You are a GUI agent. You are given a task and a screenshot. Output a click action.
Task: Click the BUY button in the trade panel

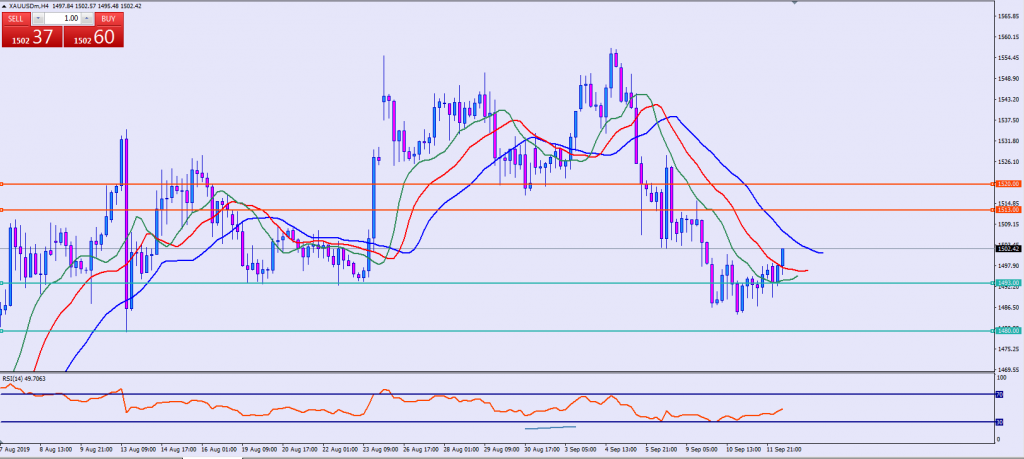tap(106, 18)
